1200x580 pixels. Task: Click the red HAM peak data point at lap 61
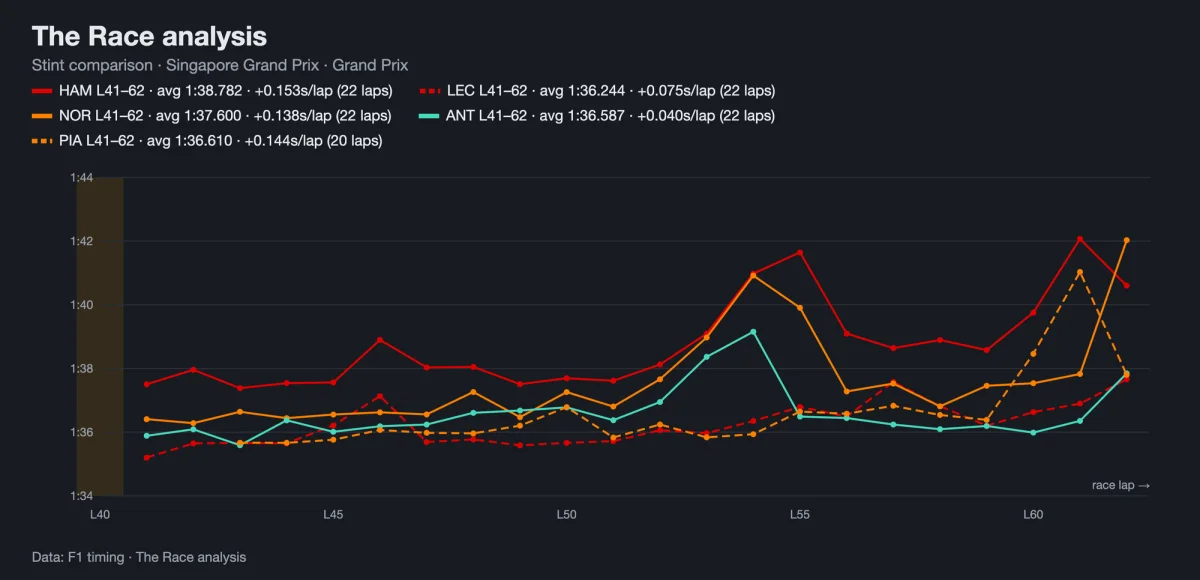(x=1080, y=239)
